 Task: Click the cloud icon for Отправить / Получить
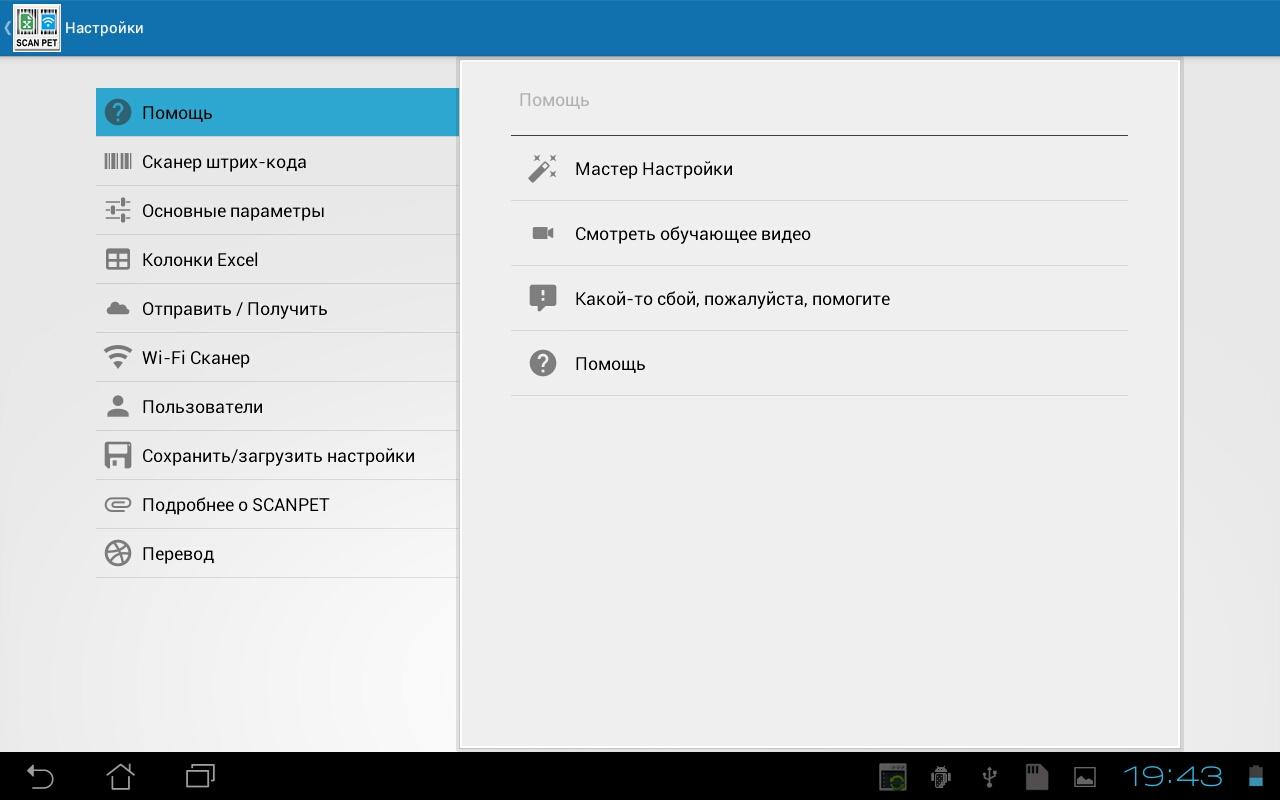point(118,308)
